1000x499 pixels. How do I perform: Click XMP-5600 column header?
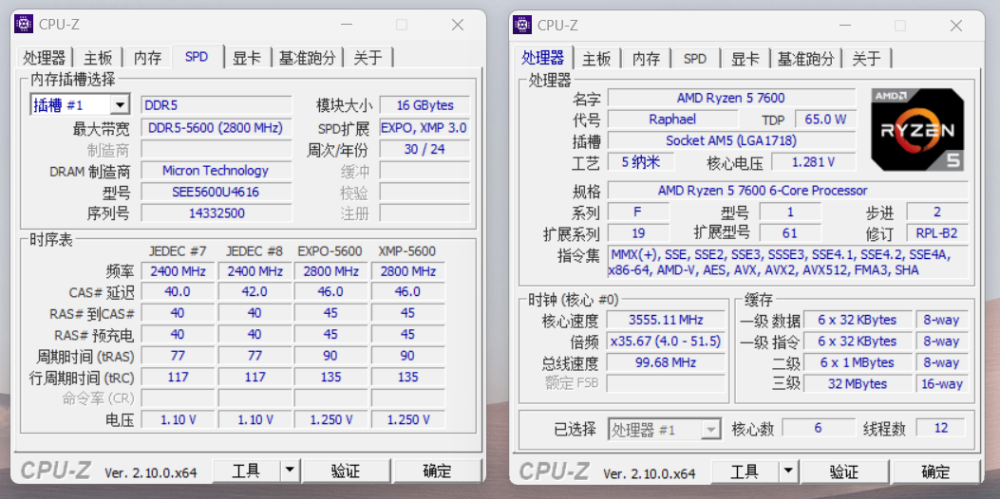[x=408, y=251]
